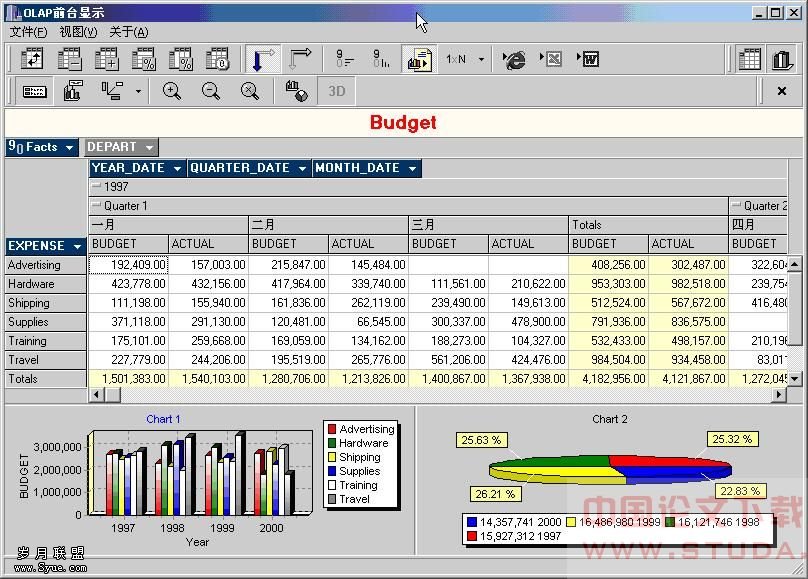Toggle the chart report document icon
The image size is (808, 579).
419,59
